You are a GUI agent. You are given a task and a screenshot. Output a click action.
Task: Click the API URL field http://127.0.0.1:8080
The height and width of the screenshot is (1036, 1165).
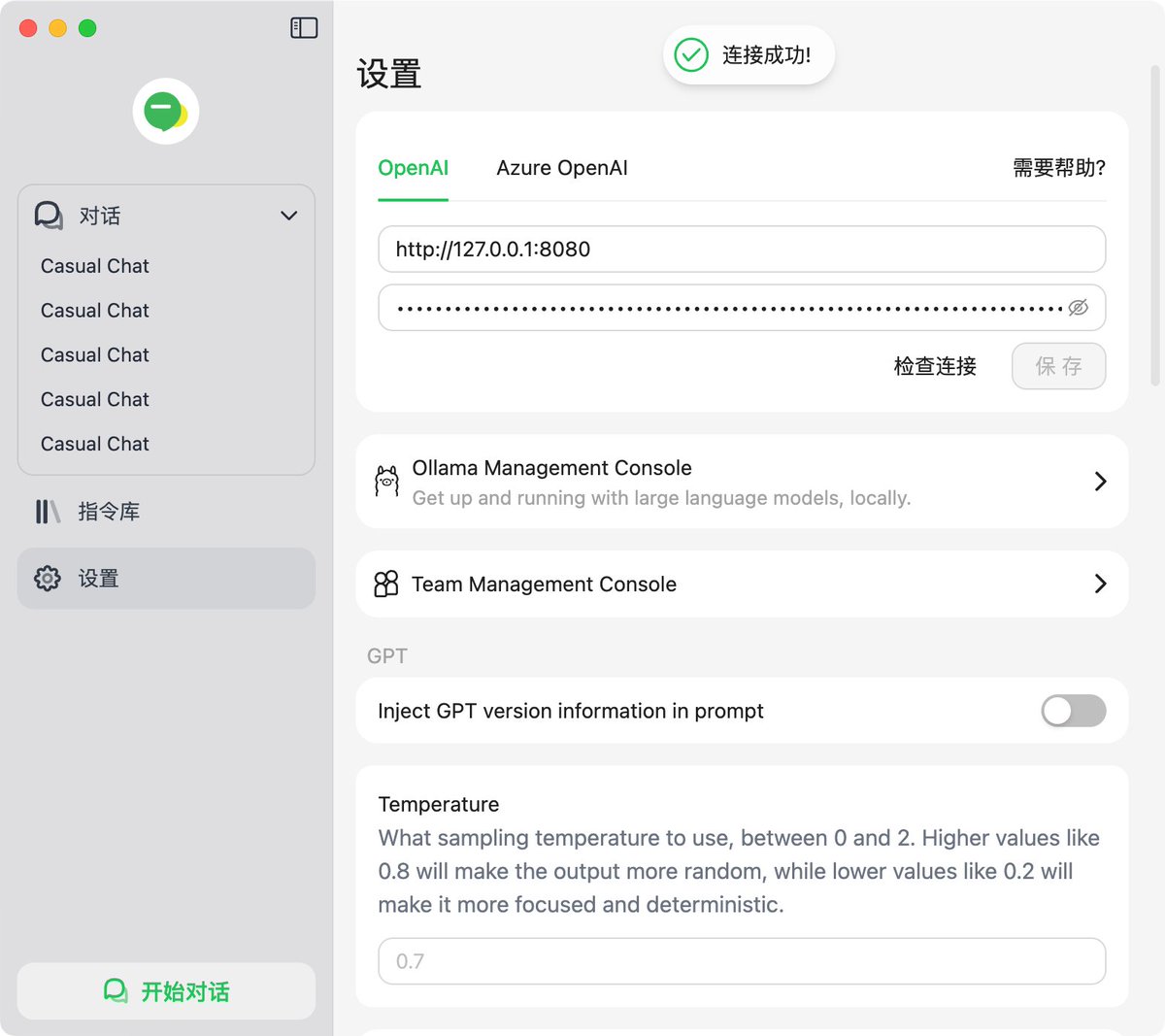[742, 250]
